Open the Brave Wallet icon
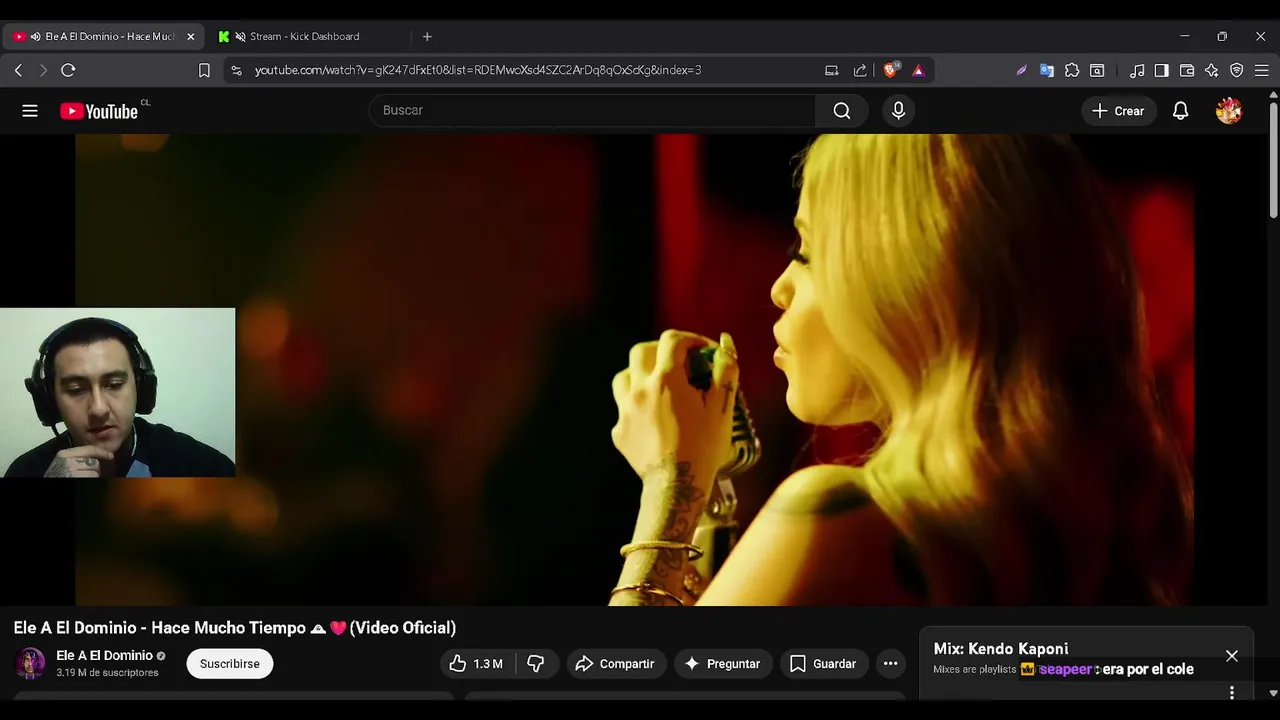Image resolution: width=1280 pixels, height=720 pixels. [x=1187, y=70]
